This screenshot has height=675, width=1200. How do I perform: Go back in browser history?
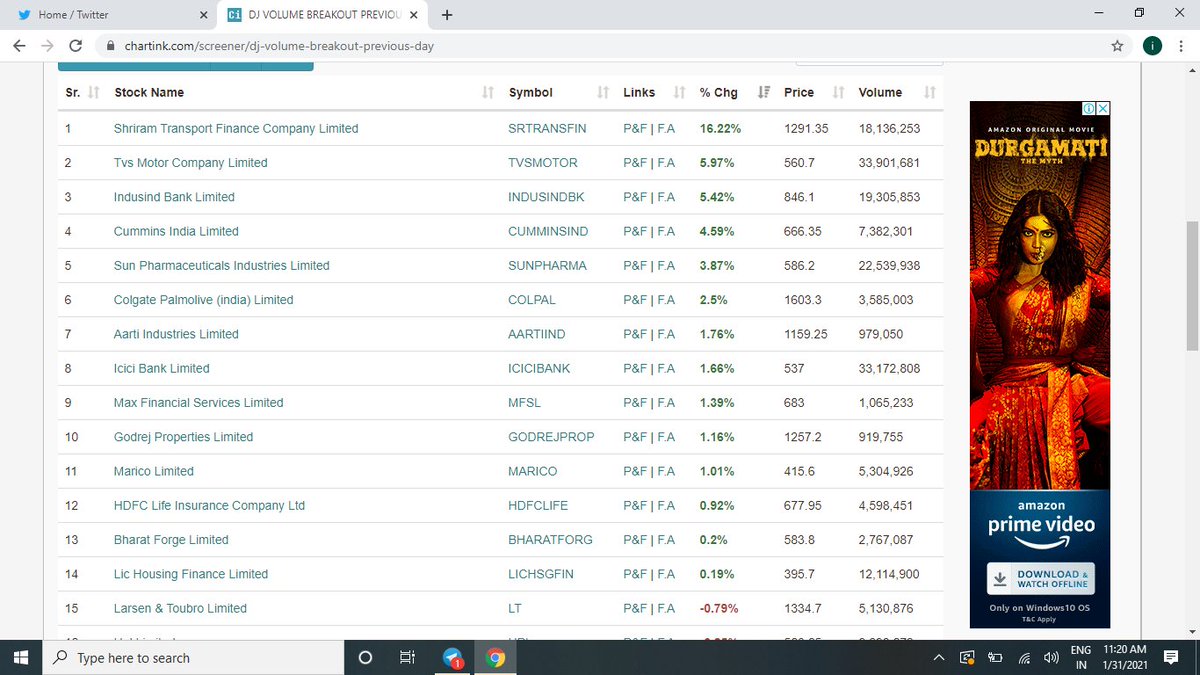click(x=20, y=45)
